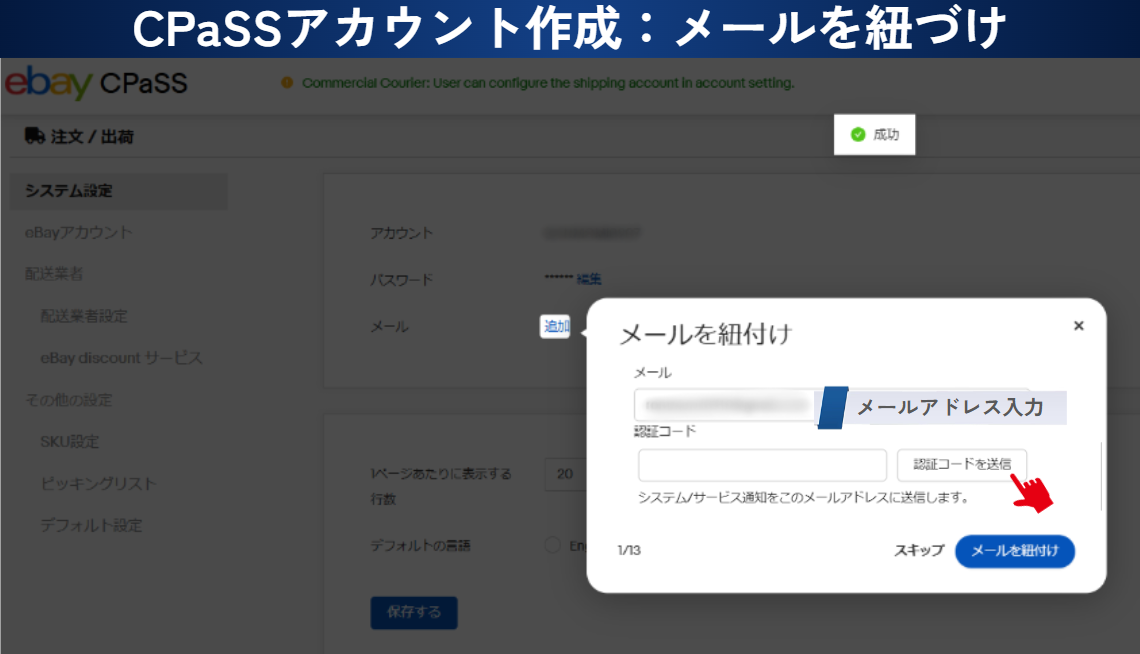
Task: Open eBay discount サービス menu item
Action: 121,358
